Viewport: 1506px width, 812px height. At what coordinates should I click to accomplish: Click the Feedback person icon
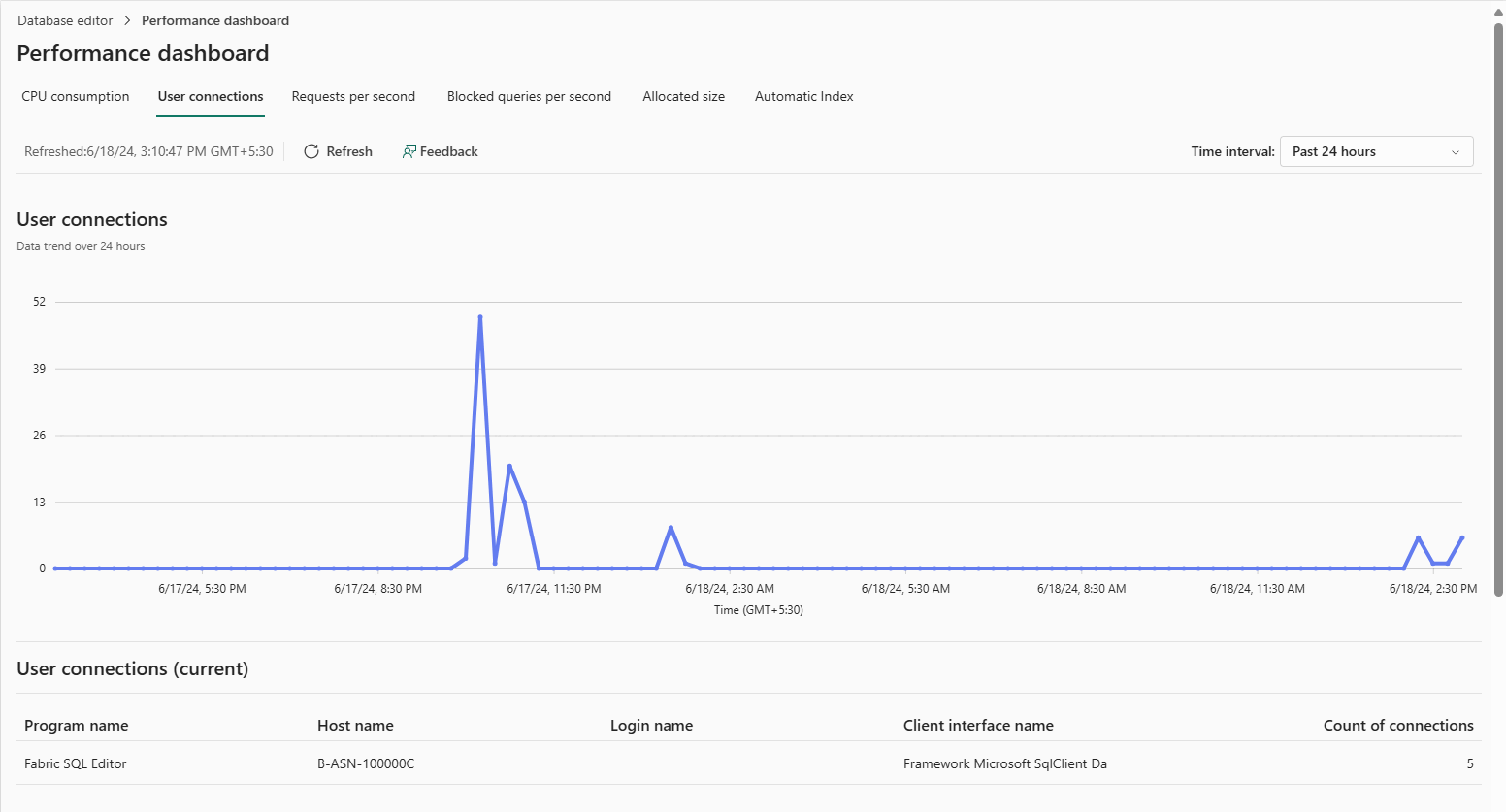409,151
